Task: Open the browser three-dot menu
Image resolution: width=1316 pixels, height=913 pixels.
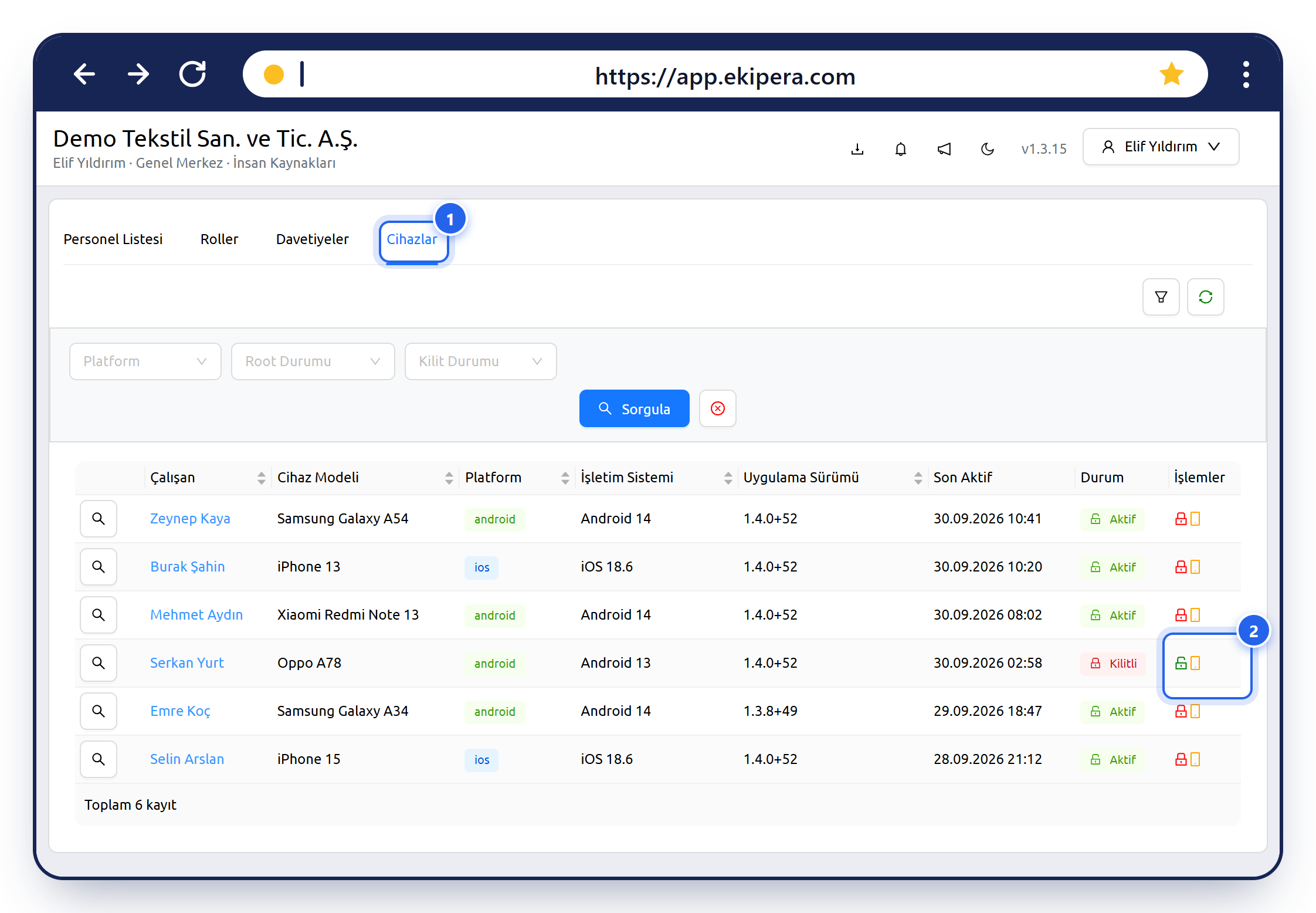Action: point(1246,75)
